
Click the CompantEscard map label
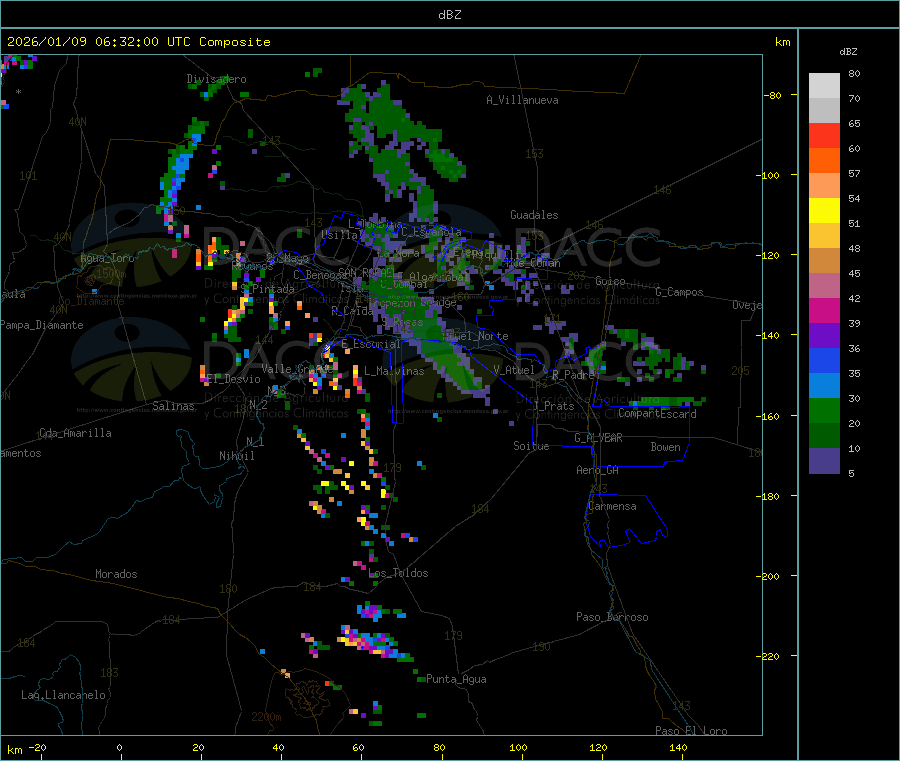(x=657, y=414)
